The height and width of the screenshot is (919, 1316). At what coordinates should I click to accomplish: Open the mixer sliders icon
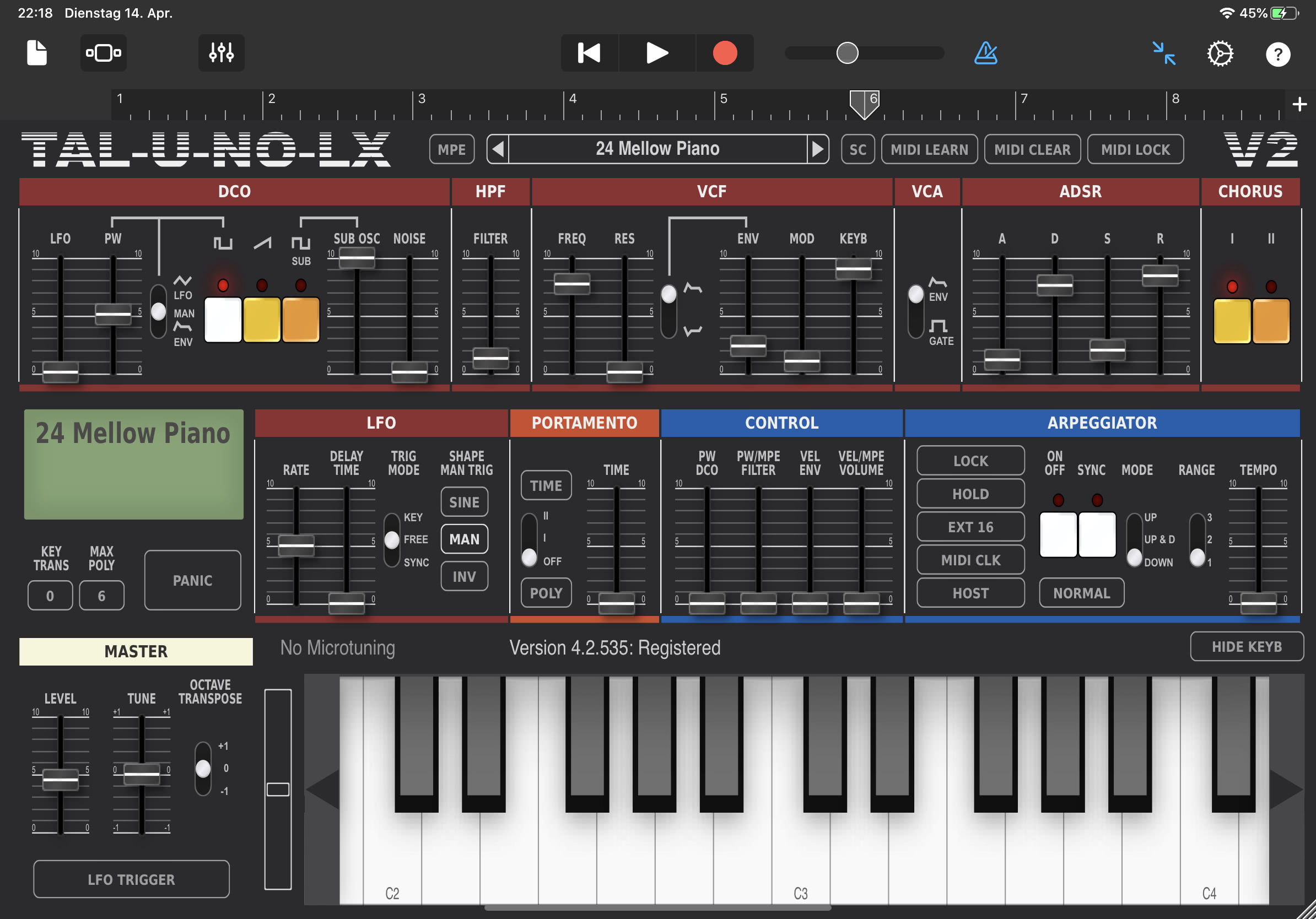click(x=221, y=53)
